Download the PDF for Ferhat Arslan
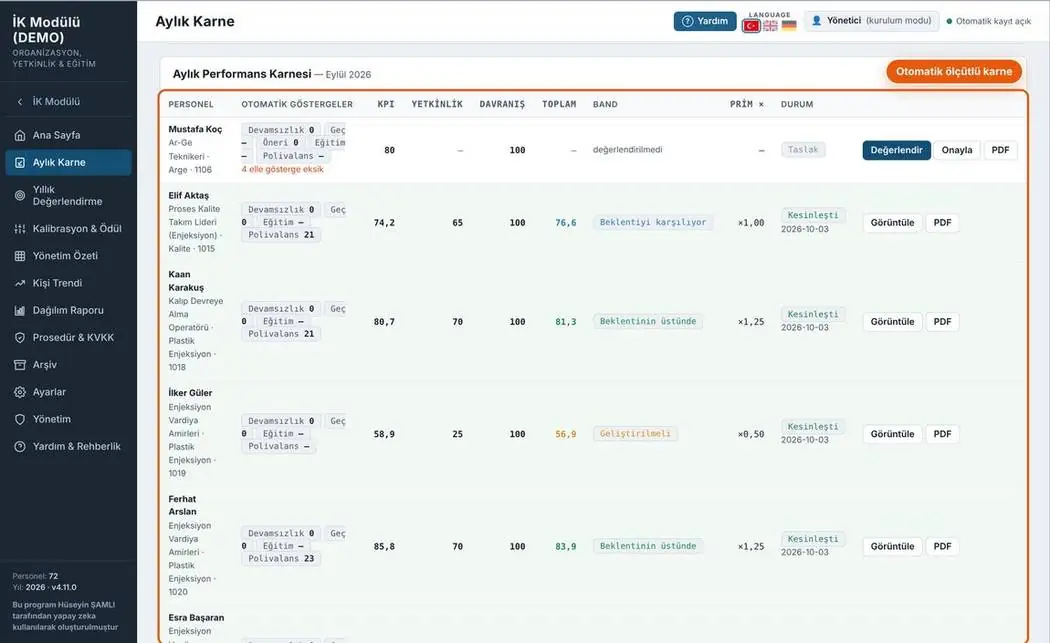 (942, 547)
